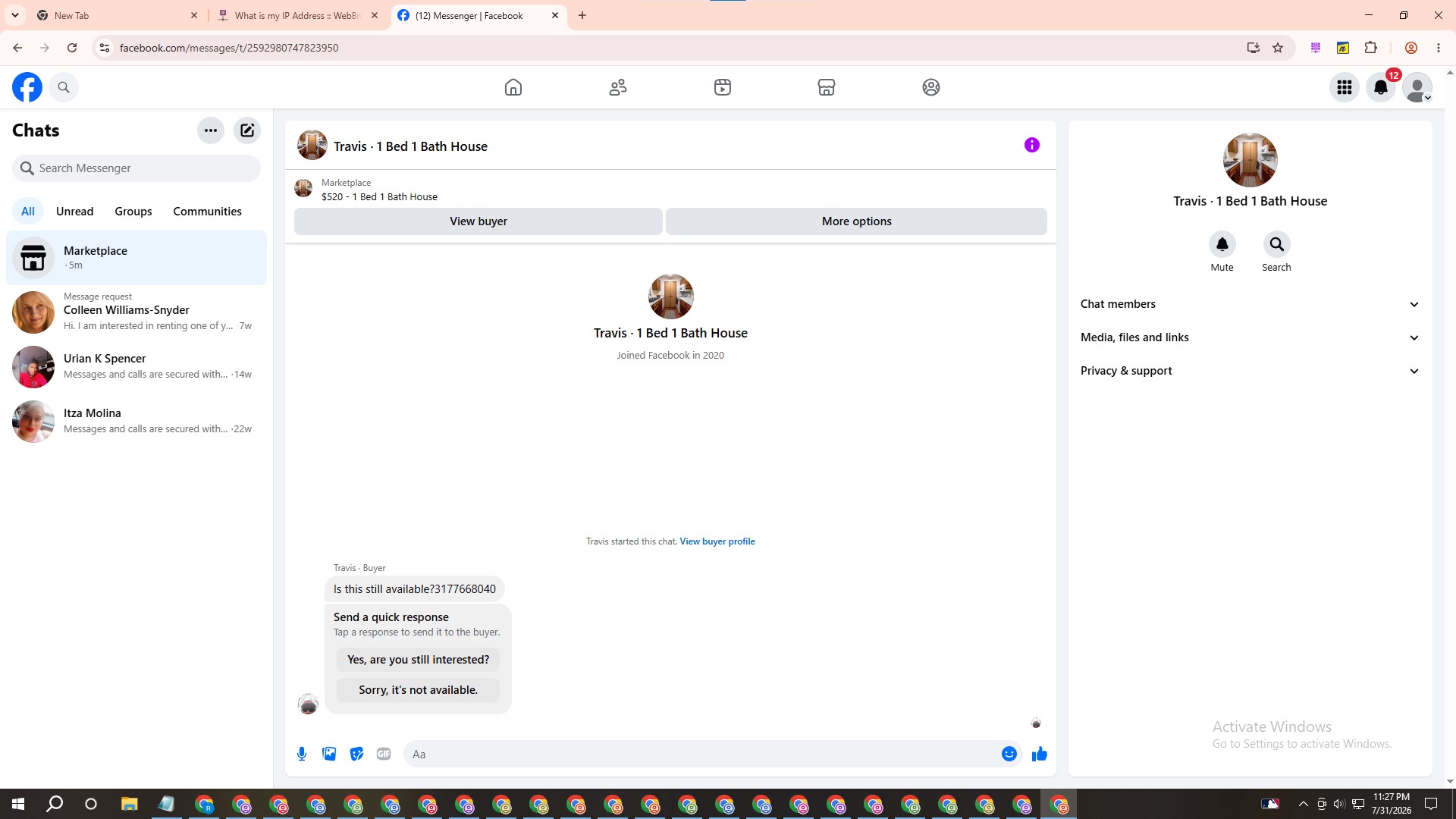
Task: Open the emoji picker smiley icon
Action: click(1009, 754)
